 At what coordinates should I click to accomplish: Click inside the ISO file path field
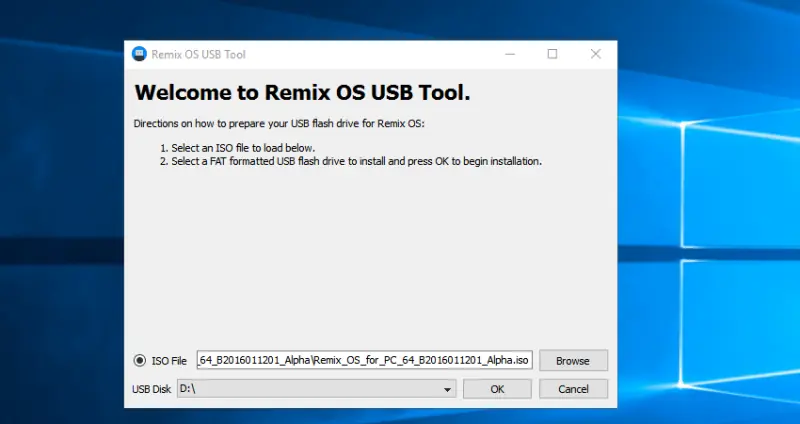click(365, 360)
